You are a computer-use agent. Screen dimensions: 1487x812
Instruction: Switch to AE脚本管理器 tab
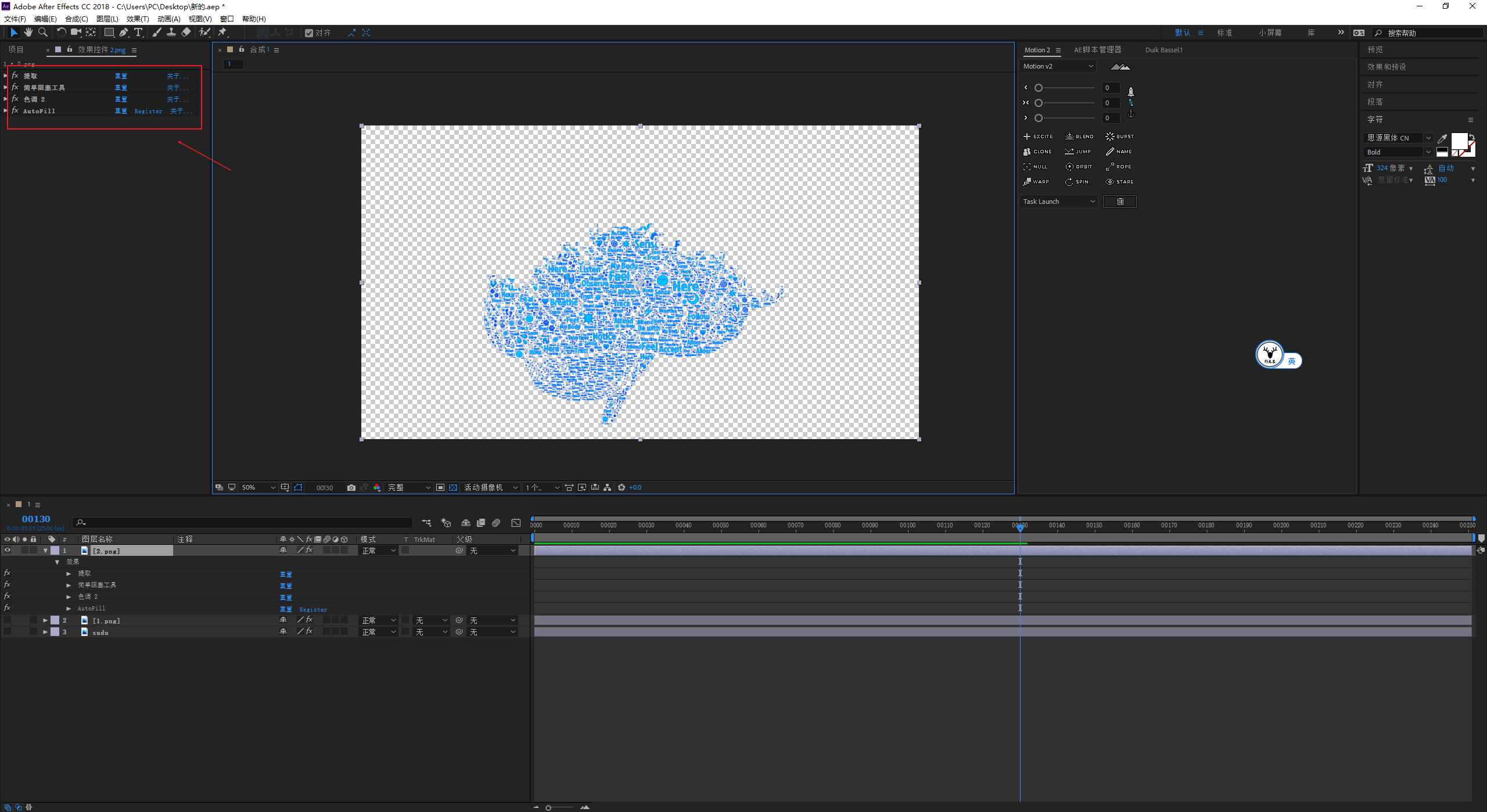(1098, 50)
